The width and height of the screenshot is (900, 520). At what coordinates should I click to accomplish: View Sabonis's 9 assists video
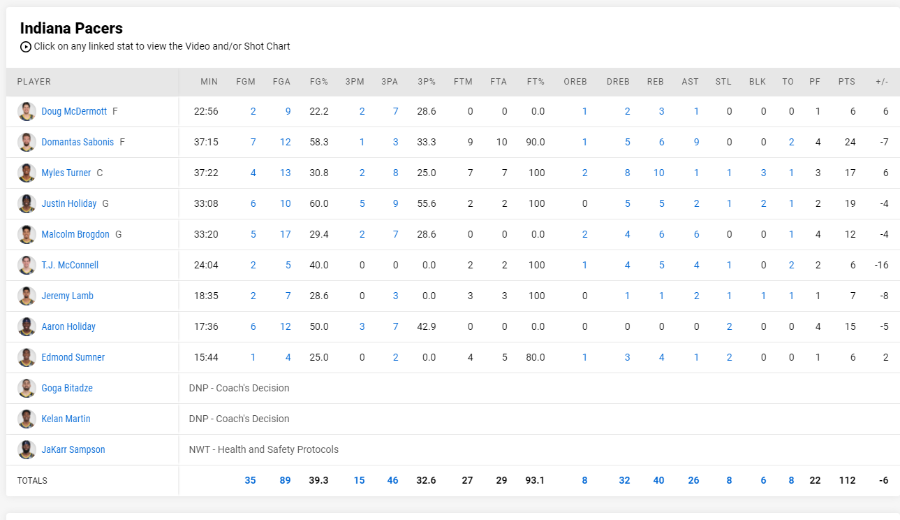pyautogui.click(x=696, y=142)
